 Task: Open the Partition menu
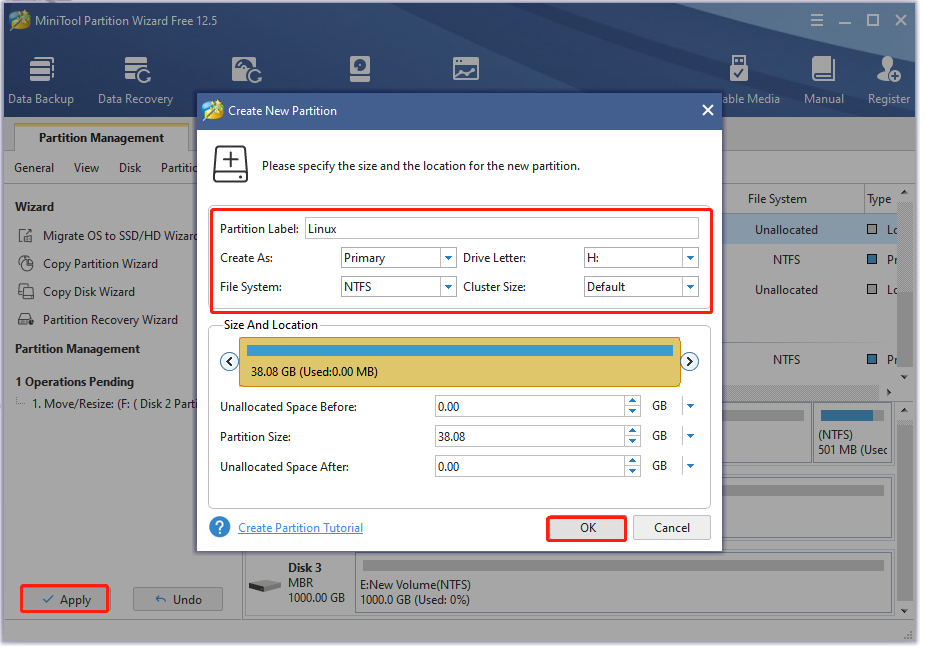pos(179,168)
